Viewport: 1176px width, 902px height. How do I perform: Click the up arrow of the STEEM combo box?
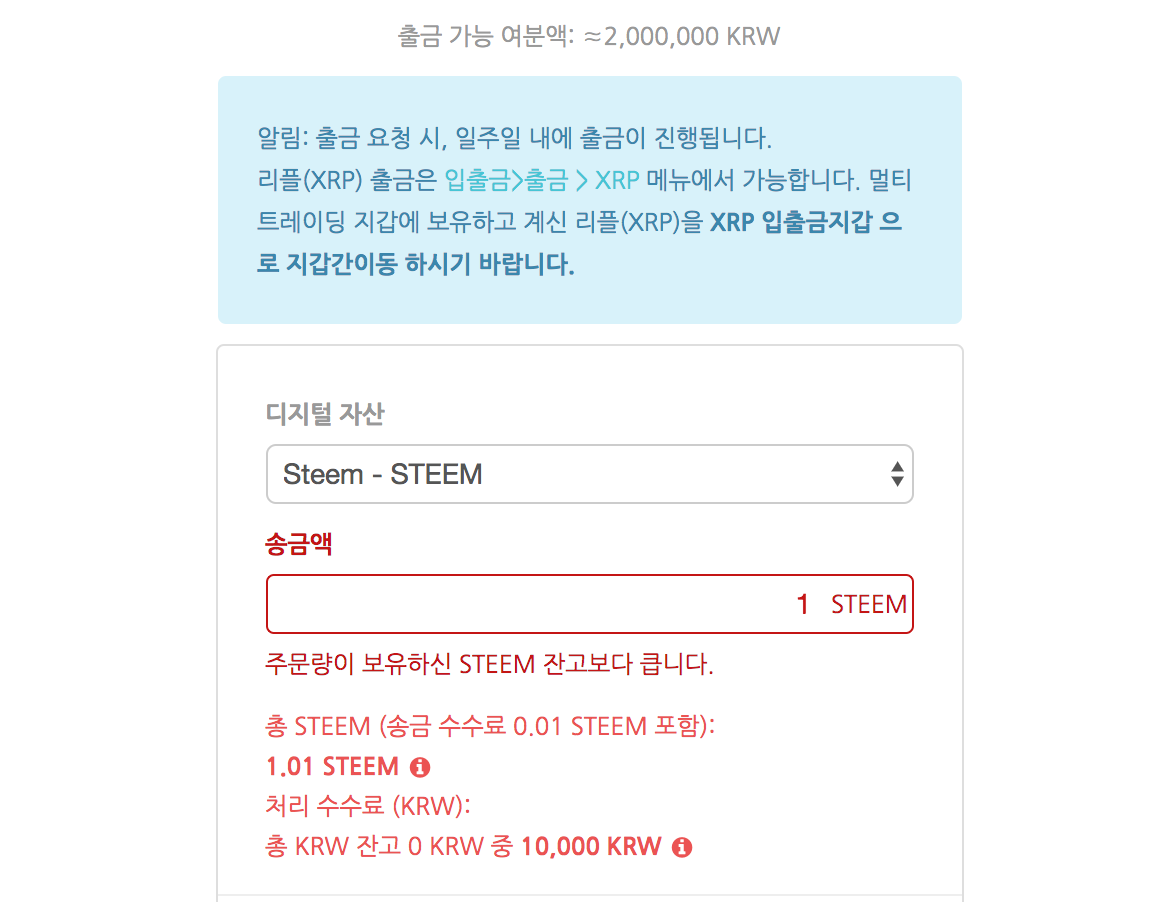point(897,468)
